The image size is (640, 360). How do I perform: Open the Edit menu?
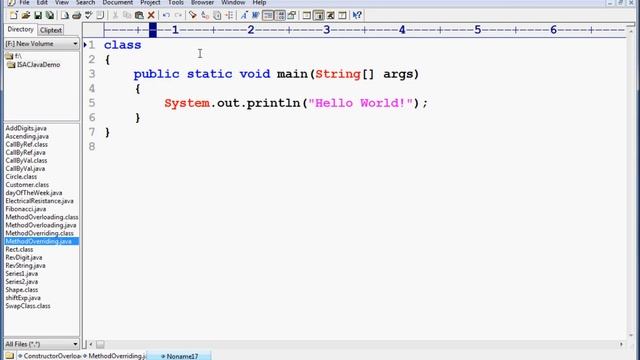click(x=42, y=2)
